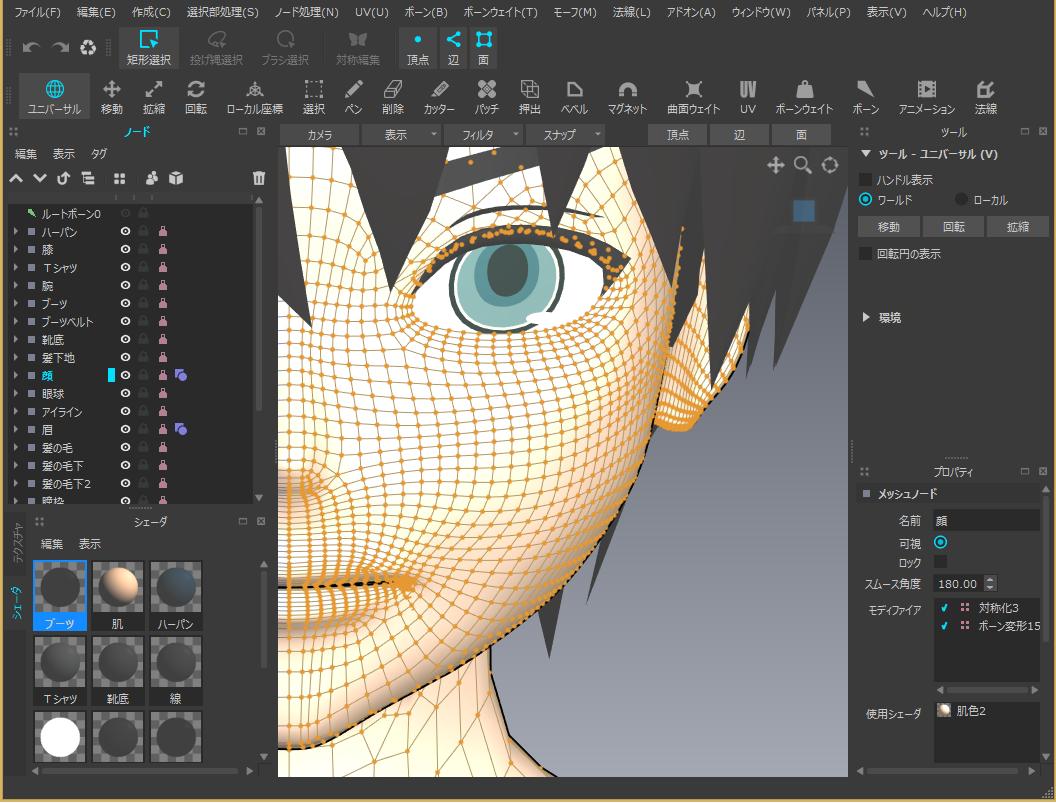1056x803 pixels.
Task: Select the ブーツ shader swatch
Action: pos(60,596)
